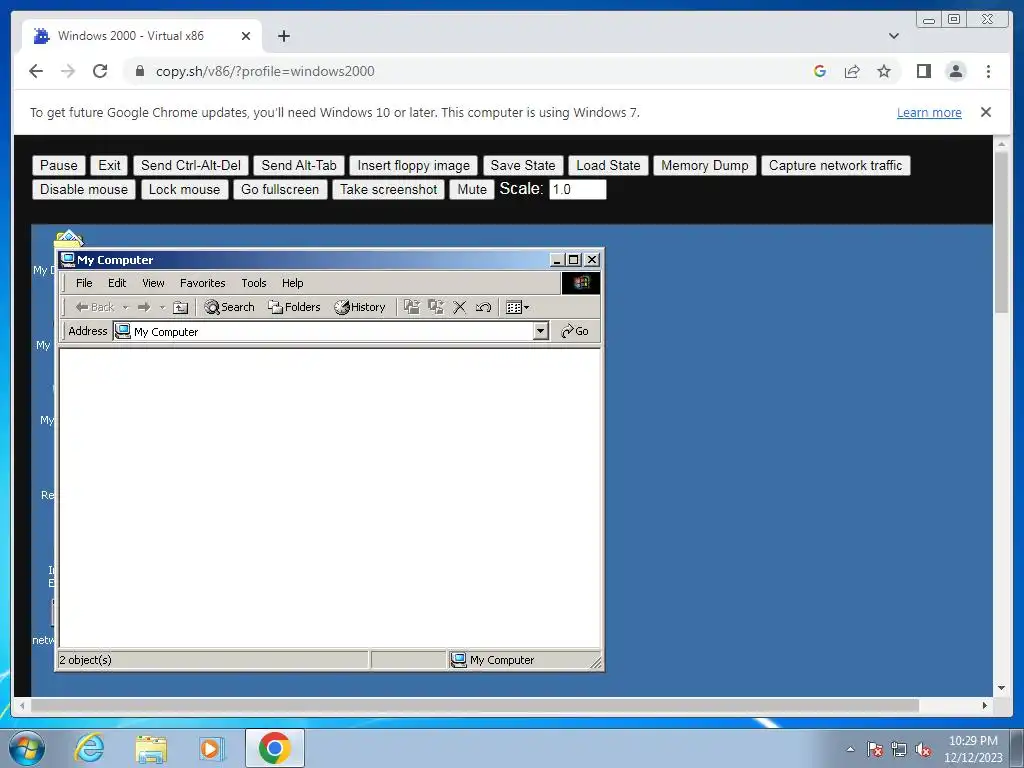The height and width of the screenshot is (768, 1024).
Task: Open the View menu in My Computer
Action: (153, 283)
